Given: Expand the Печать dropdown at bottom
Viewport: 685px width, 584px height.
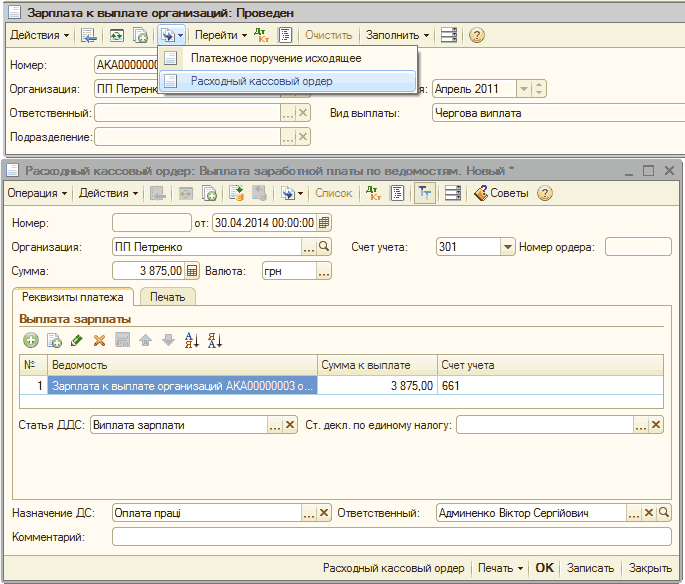Looking at the screenshot, I should click(500, 568).
